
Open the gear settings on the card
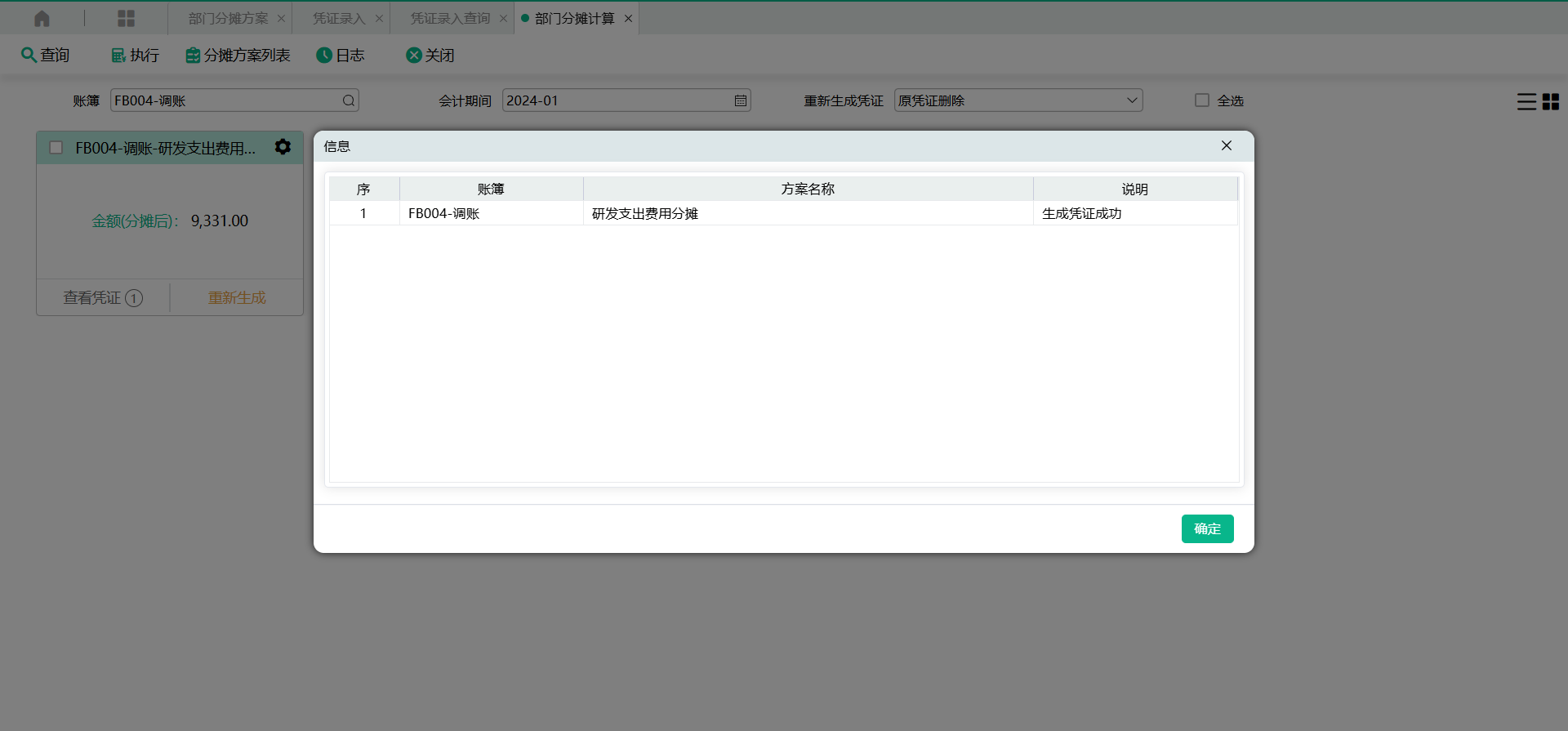point(283,147)
